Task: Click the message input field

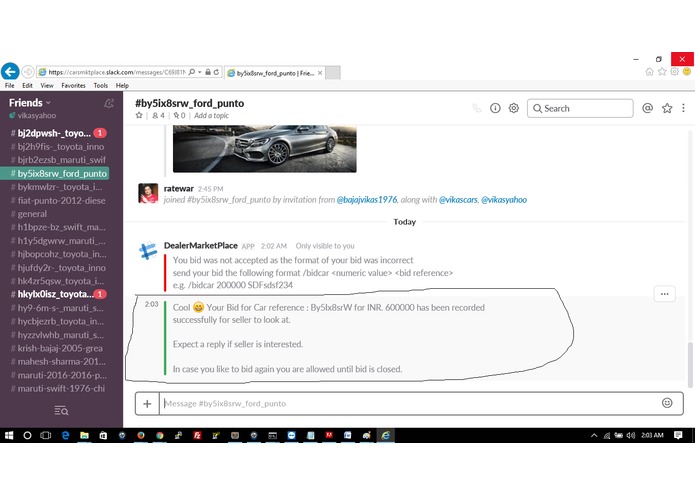Action: (410, 404)
